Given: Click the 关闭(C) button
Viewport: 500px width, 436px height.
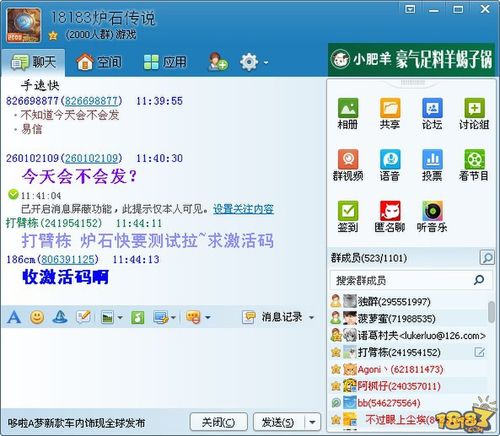Looking at the screenshot, I should (218, 422).
